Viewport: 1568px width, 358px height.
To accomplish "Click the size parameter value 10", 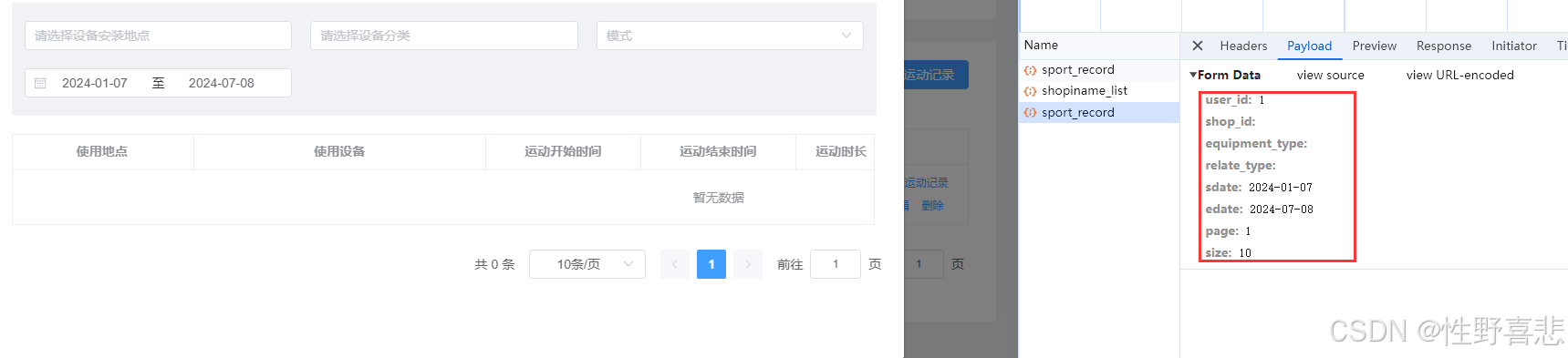I will tap(1244, 252).
